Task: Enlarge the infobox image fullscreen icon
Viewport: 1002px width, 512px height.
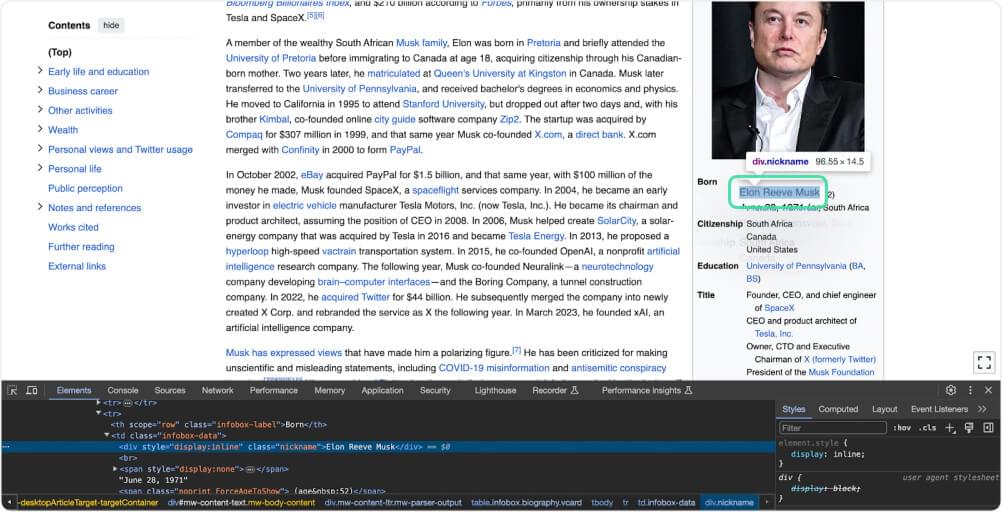Action: [x=984, y=362]
